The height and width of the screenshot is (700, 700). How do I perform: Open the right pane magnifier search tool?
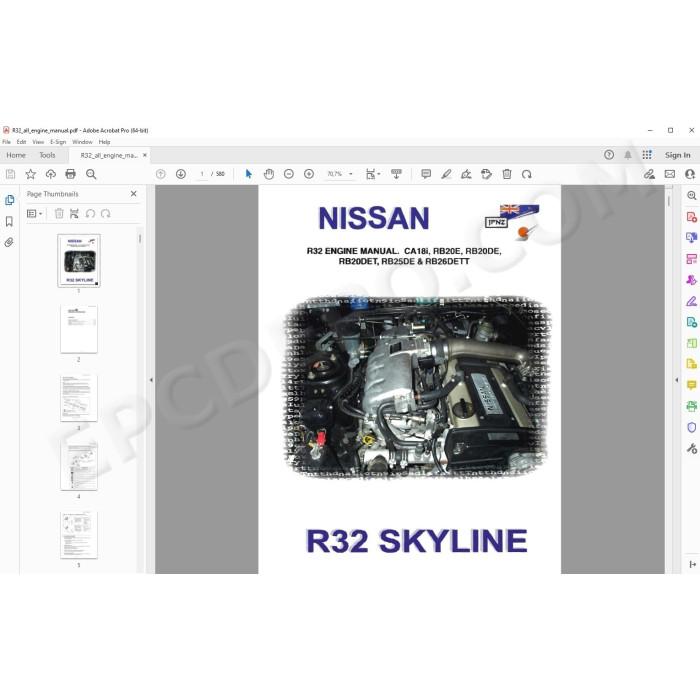point(692,196)
